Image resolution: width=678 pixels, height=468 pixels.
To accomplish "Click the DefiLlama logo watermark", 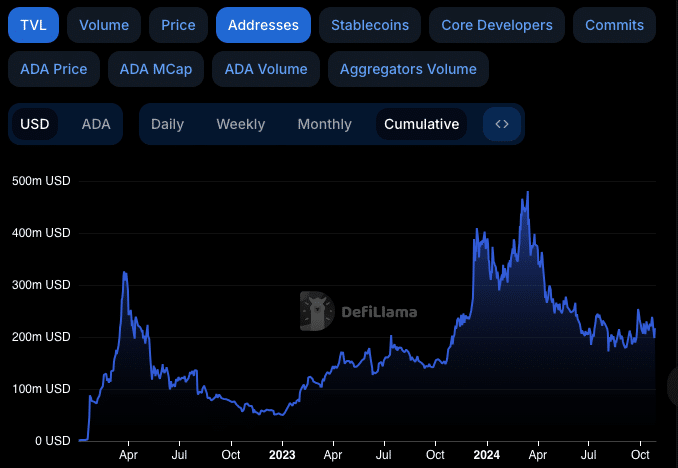I will tap(359, 311).
